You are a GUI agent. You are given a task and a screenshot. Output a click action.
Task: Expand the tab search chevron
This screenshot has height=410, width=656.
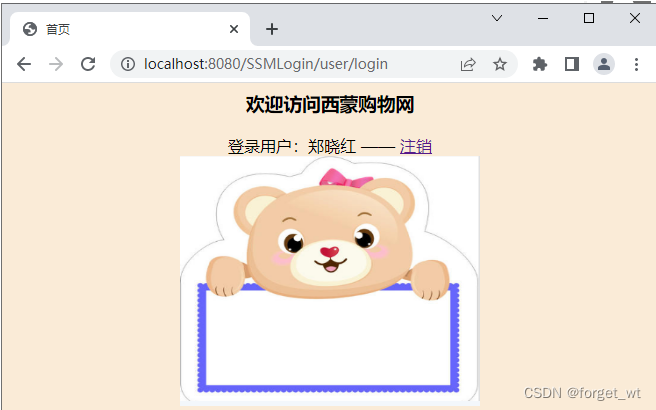click(497, 18)
